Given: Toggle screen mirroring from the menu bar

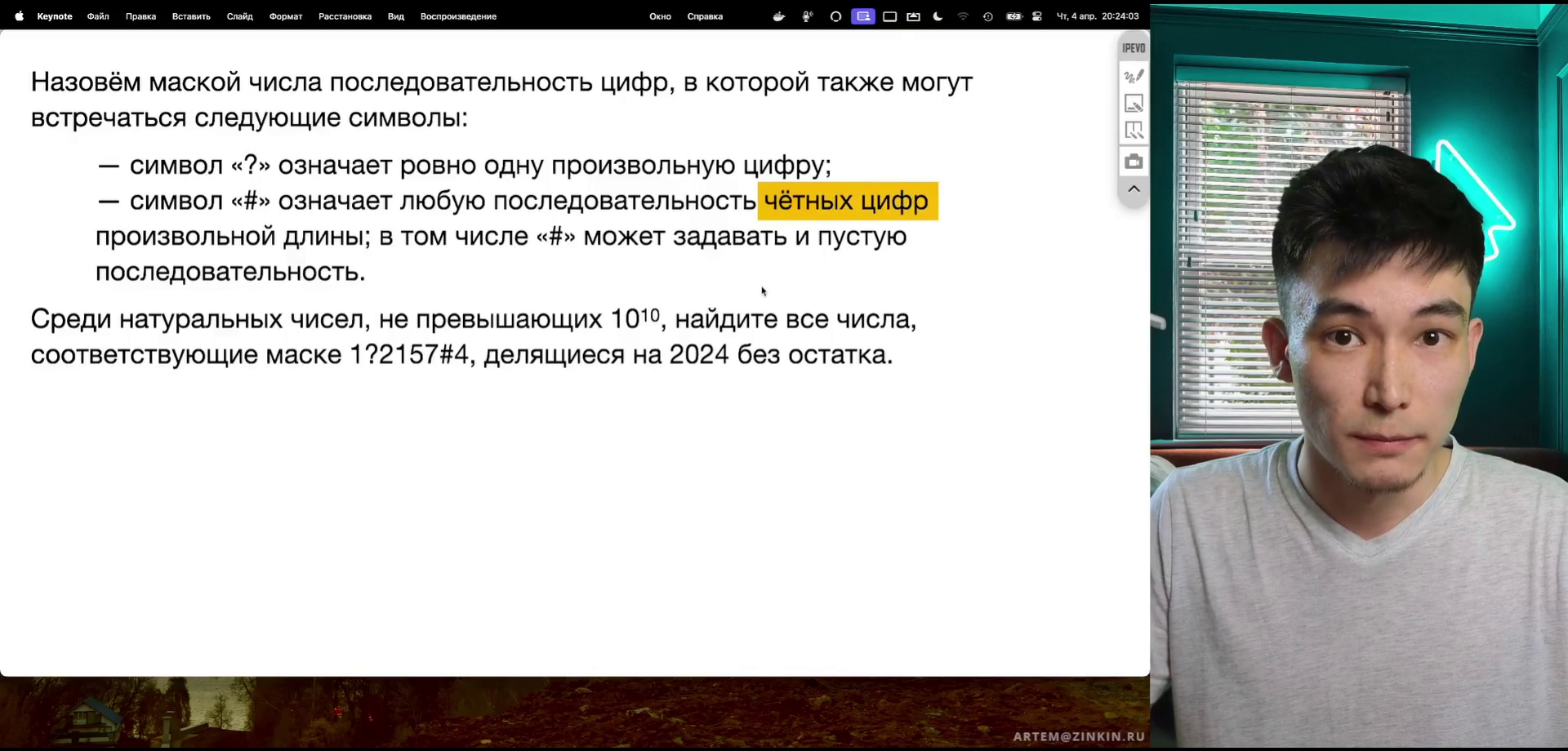Looking at the screenshot, I should point(913,16).
